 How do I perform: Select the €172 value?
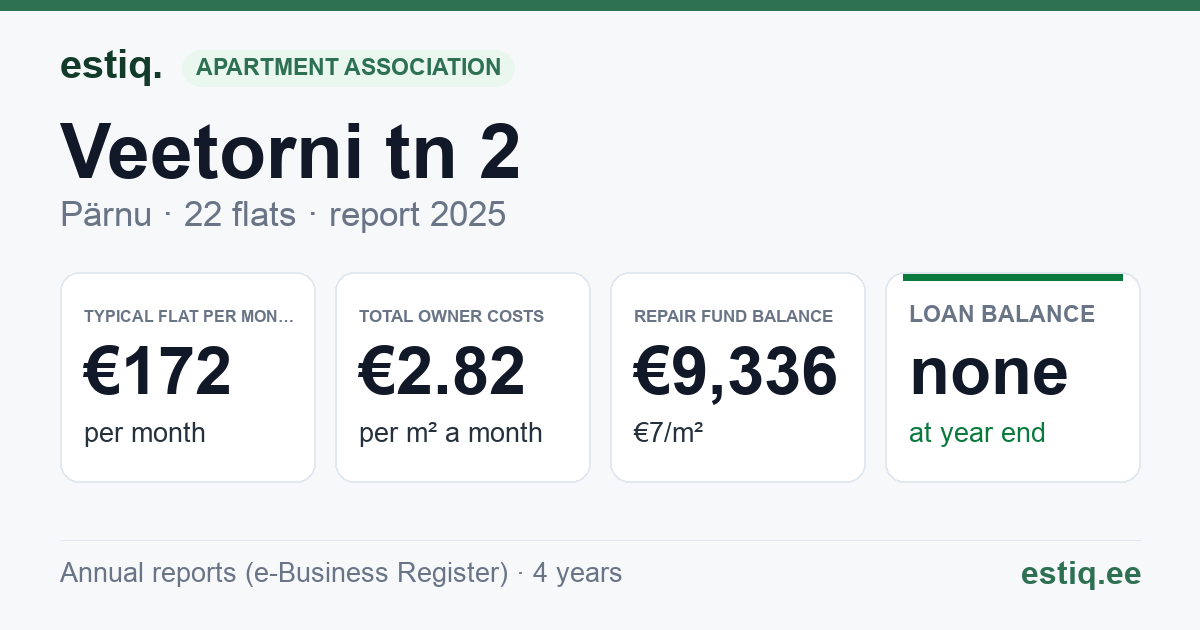click(x=158, y=371)
